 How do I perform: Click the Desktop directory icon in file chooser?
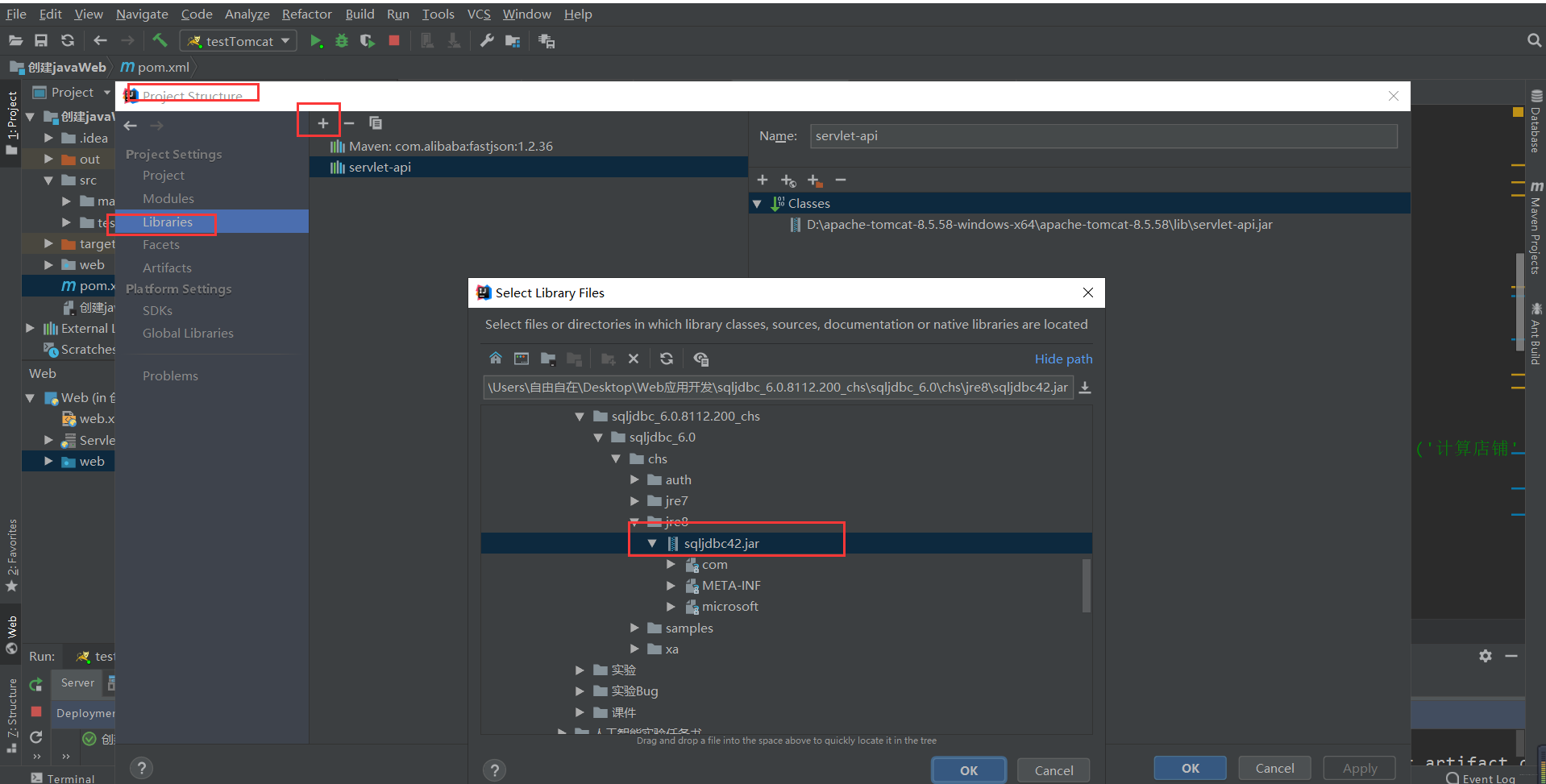click(x=522, y=359)
